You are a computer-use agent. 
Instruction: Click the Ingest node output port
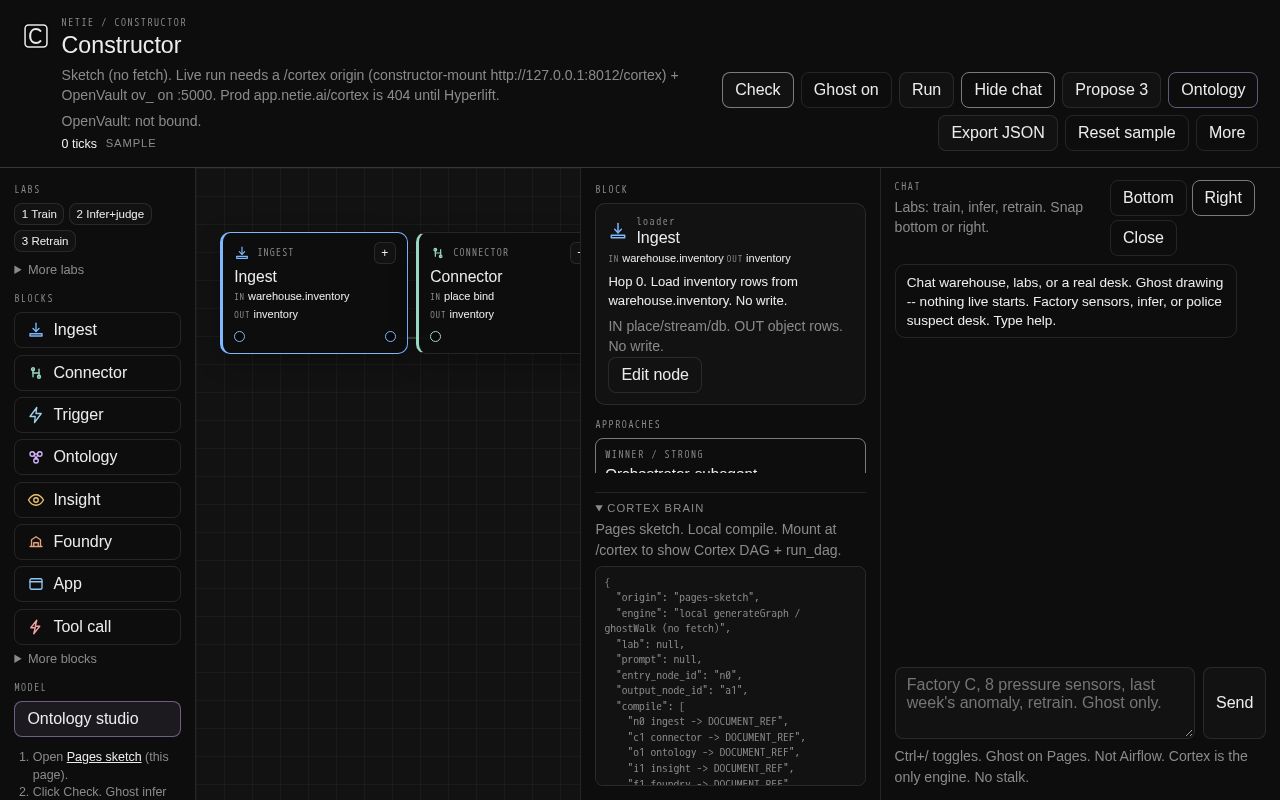click(x=390, y=336)
